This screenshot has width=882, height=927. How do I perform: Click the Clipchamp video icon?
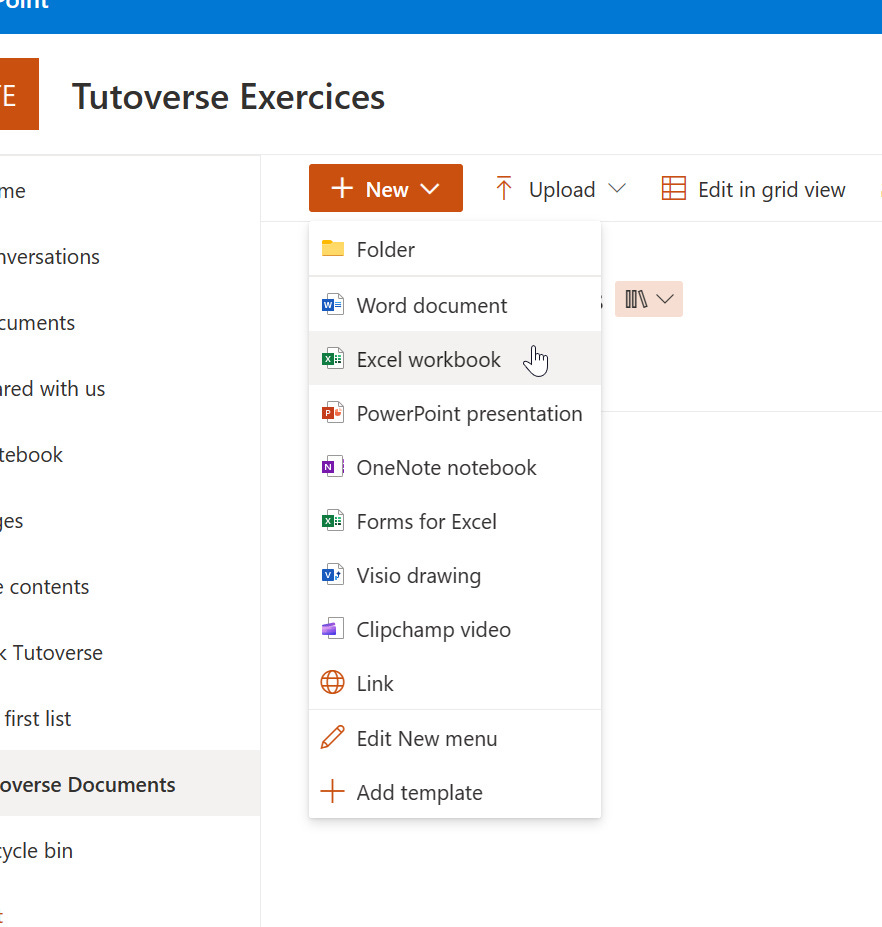[x=333, y=628]
